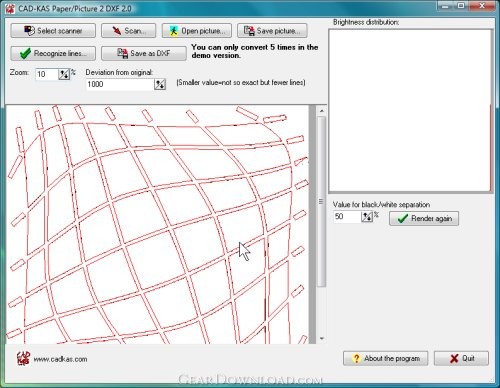The width and height of the screenshot is (500, 388).
Task: Click the www.cadkas.com website link
Action: click(60, 359)
